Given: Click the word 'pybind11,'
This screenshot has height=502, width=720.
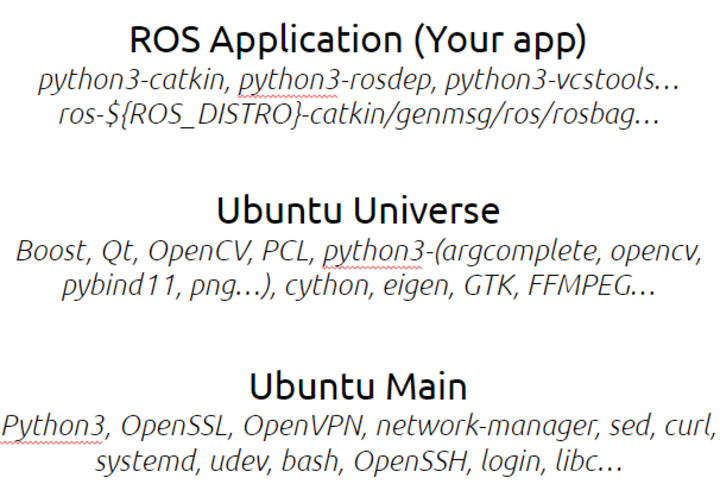Looking at the screenshot, I should pos(121,287).
